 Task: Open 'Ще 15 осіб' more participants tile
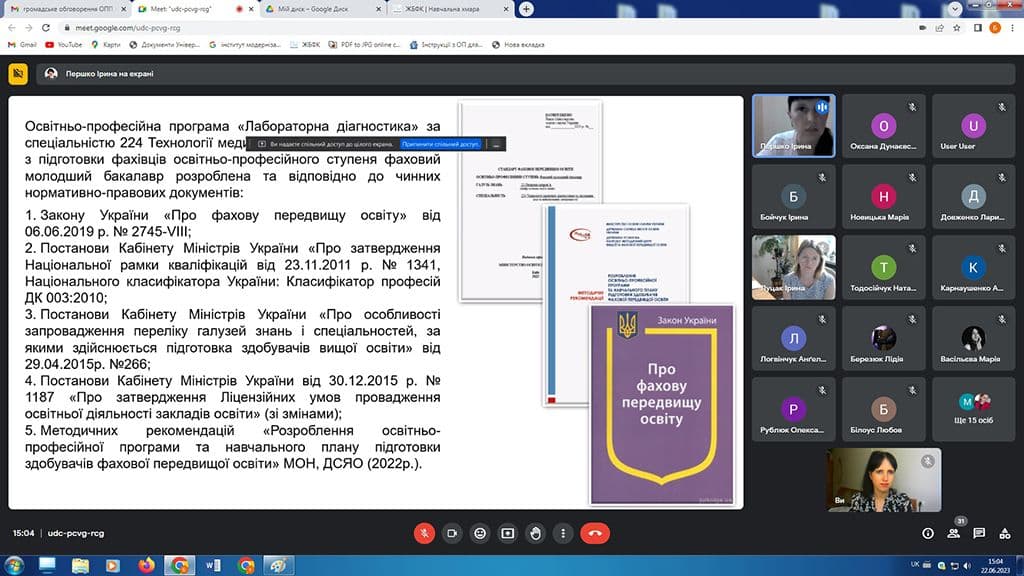coord(973,409)
